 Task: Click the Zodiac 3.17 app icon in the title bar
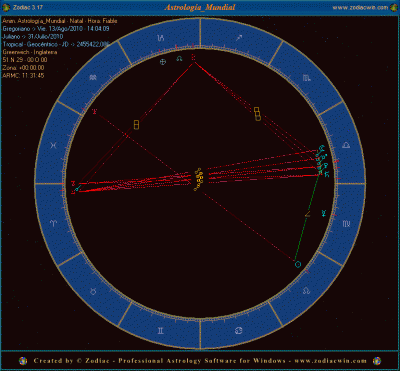pyautogui.click(x=4, y=7)
